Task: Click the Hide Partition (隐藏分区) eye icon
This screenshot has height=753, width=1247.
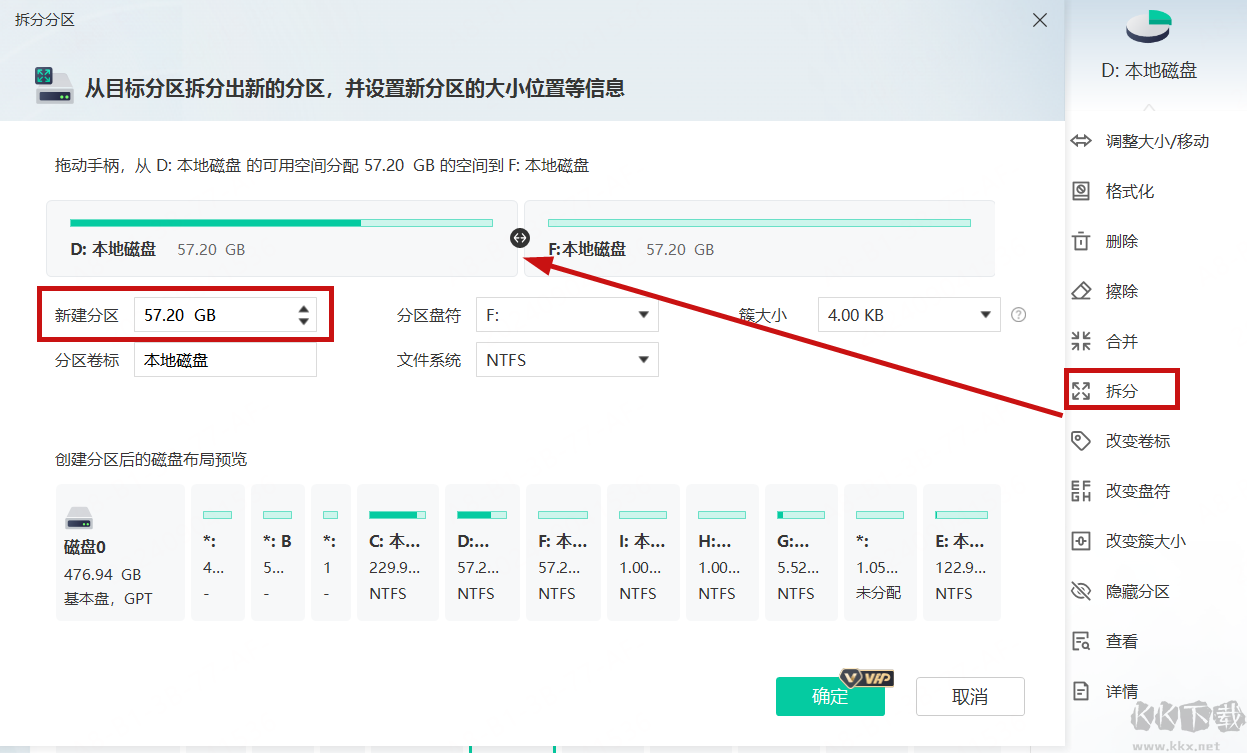Action: [1080, 591]
